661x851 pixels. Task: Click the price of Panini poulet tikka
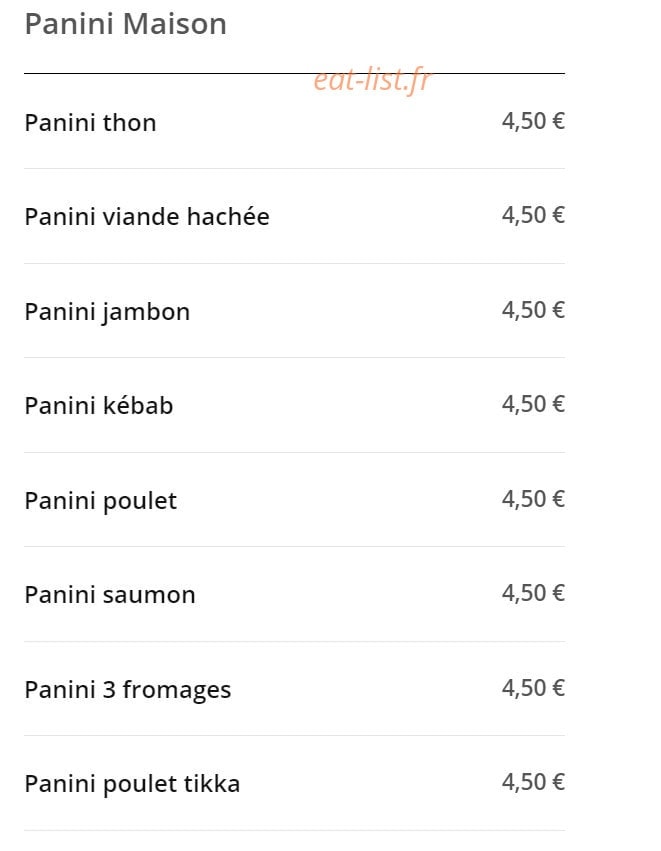point(533,782)
